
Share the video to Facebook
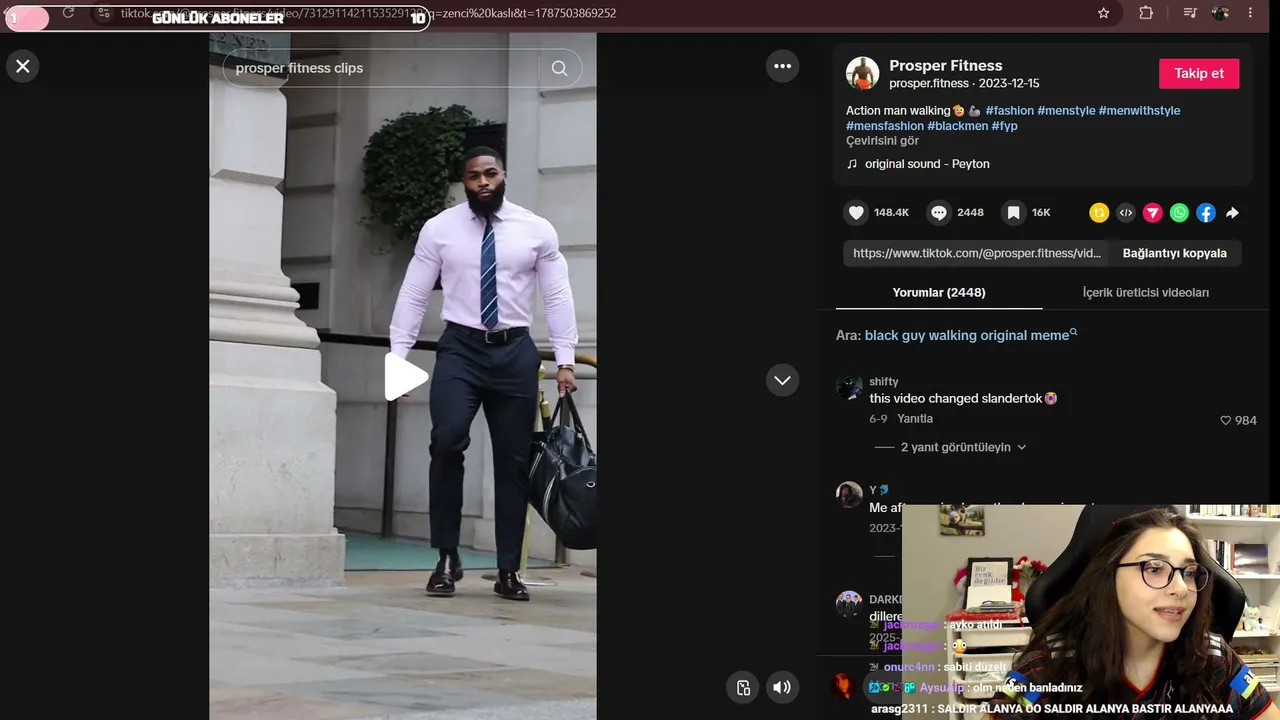(x=1206, y=212)
